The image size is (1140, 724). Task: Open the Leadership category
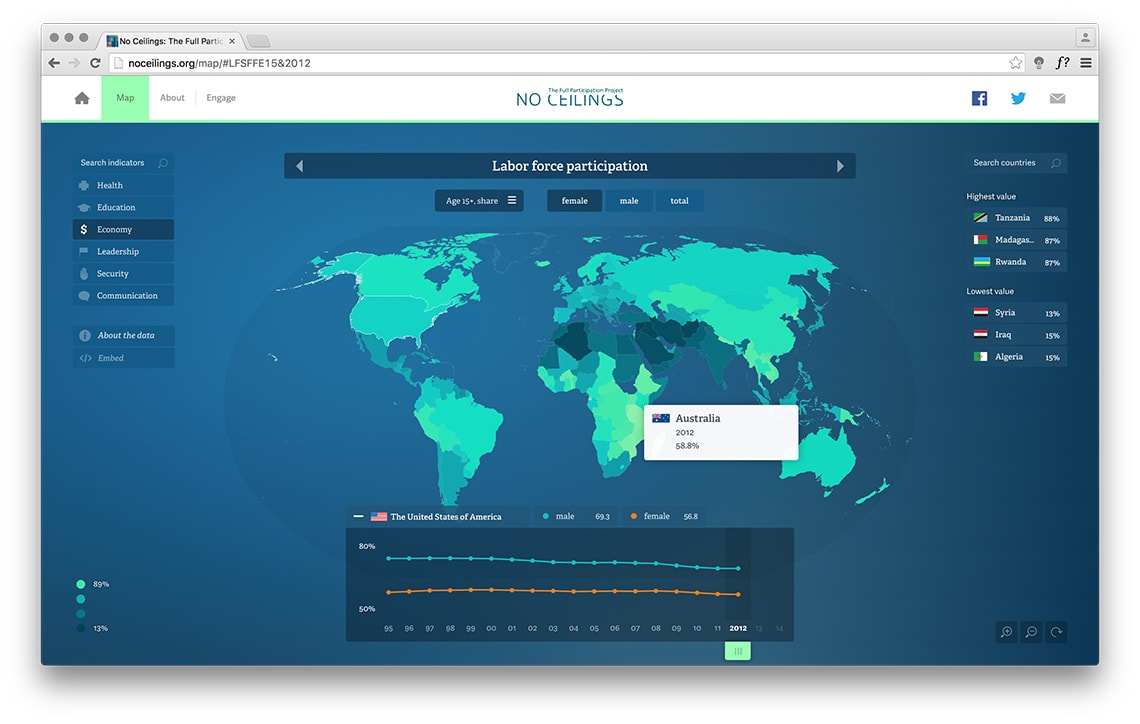(123, 252)
